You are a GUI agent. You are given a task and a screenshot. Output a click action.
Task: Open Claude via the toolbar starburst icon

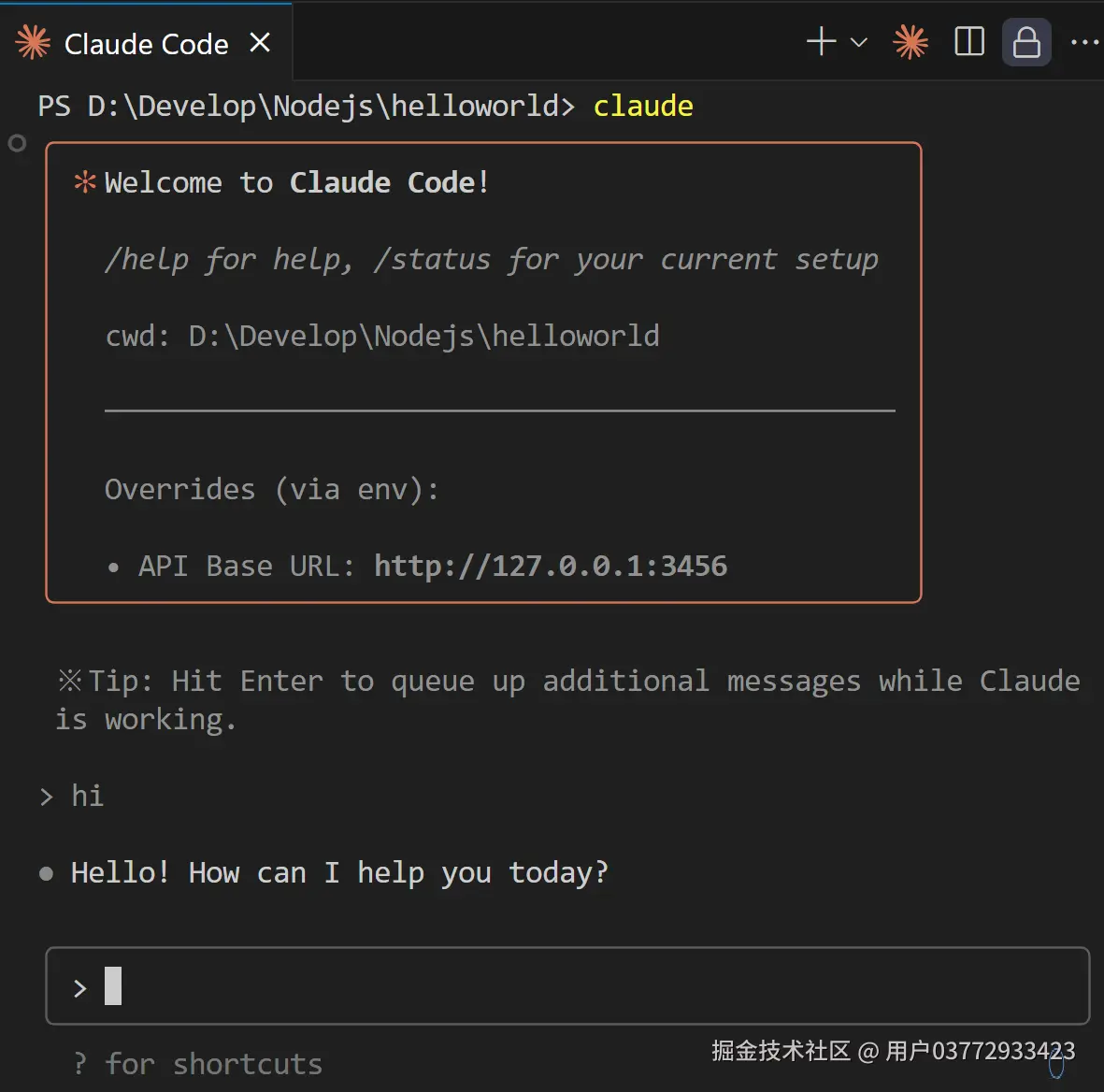[x=910, y=42]
